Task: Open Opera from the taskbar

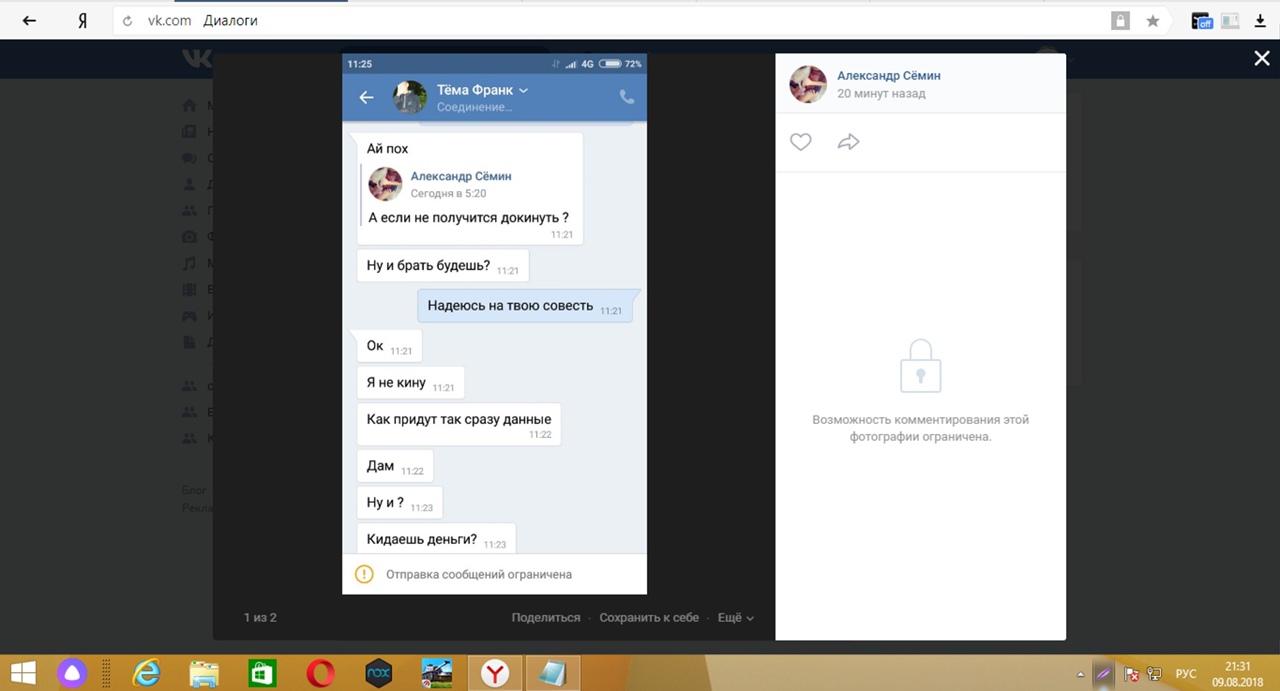Action: click(x=321, y=673)
